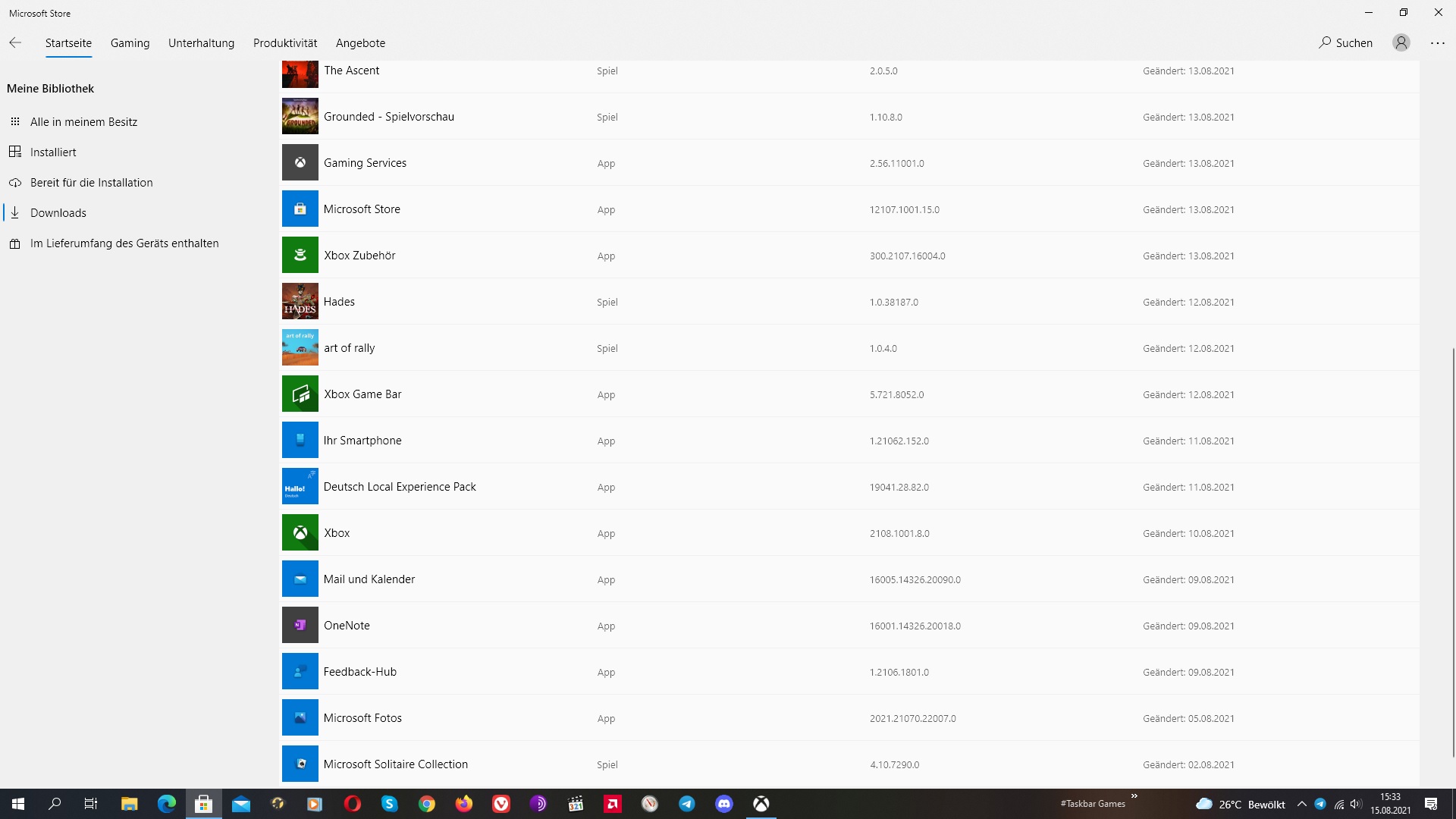Open the Downloads section
This screenshot has width=1456, height=819.
coord(58,213)
